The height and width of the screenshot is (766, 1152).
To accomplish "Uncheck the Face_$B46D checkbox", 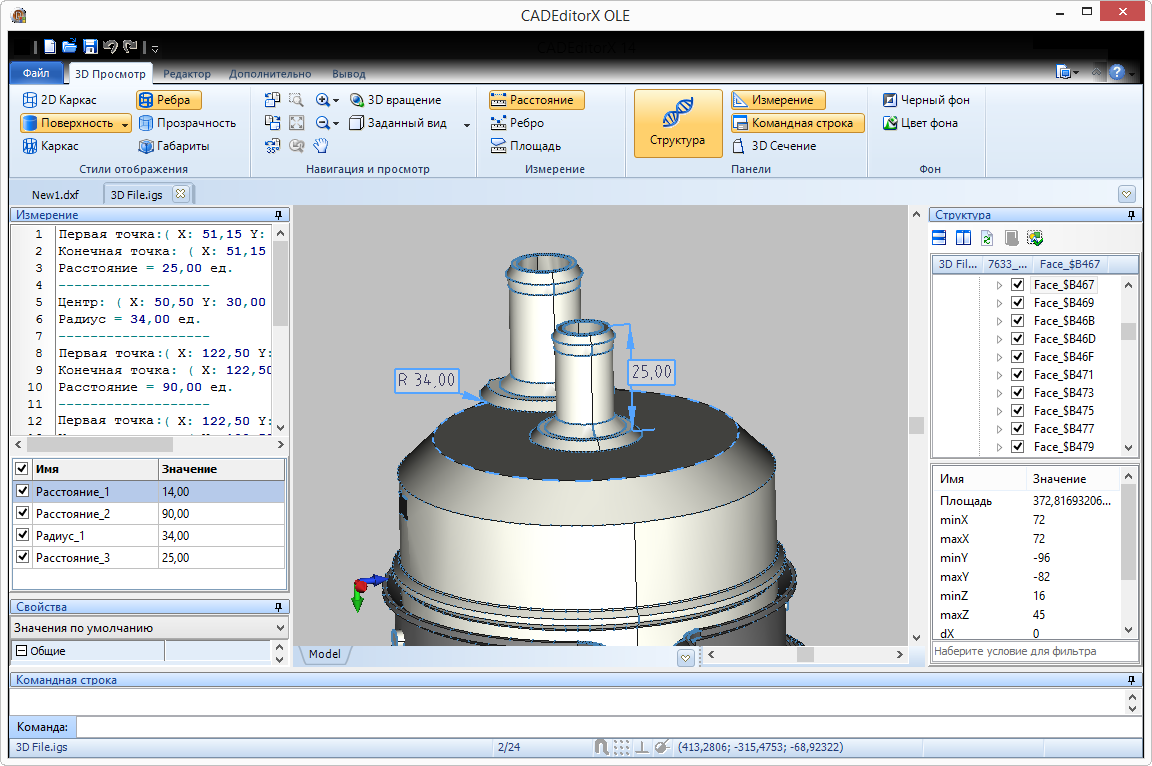I will tap(1017, 339).
